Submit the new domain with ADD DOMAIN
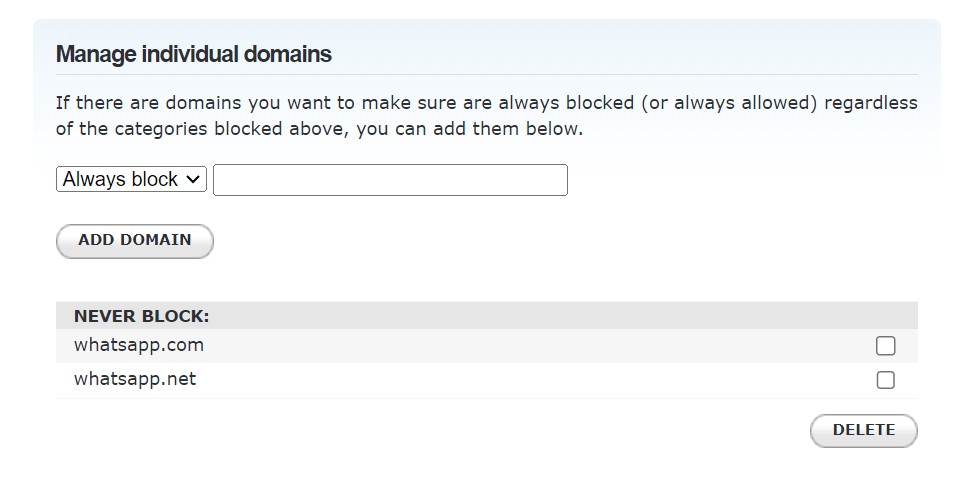The image size is (970, 495). tap(135, 241)
